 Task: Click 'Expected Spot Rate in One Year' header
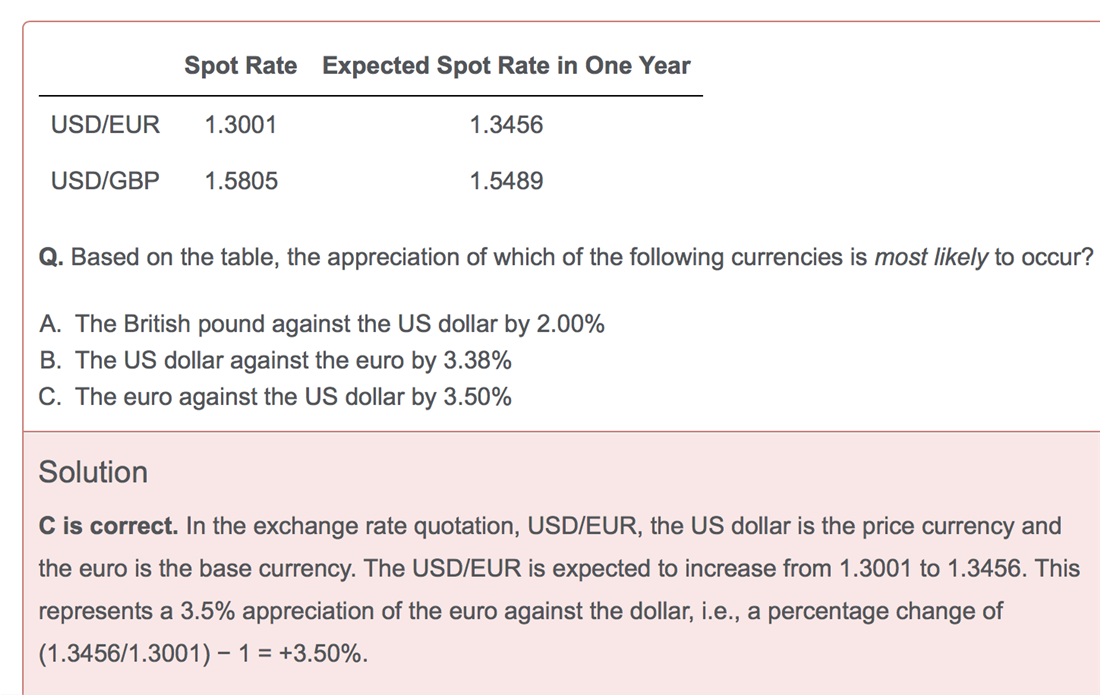(507, 65)
